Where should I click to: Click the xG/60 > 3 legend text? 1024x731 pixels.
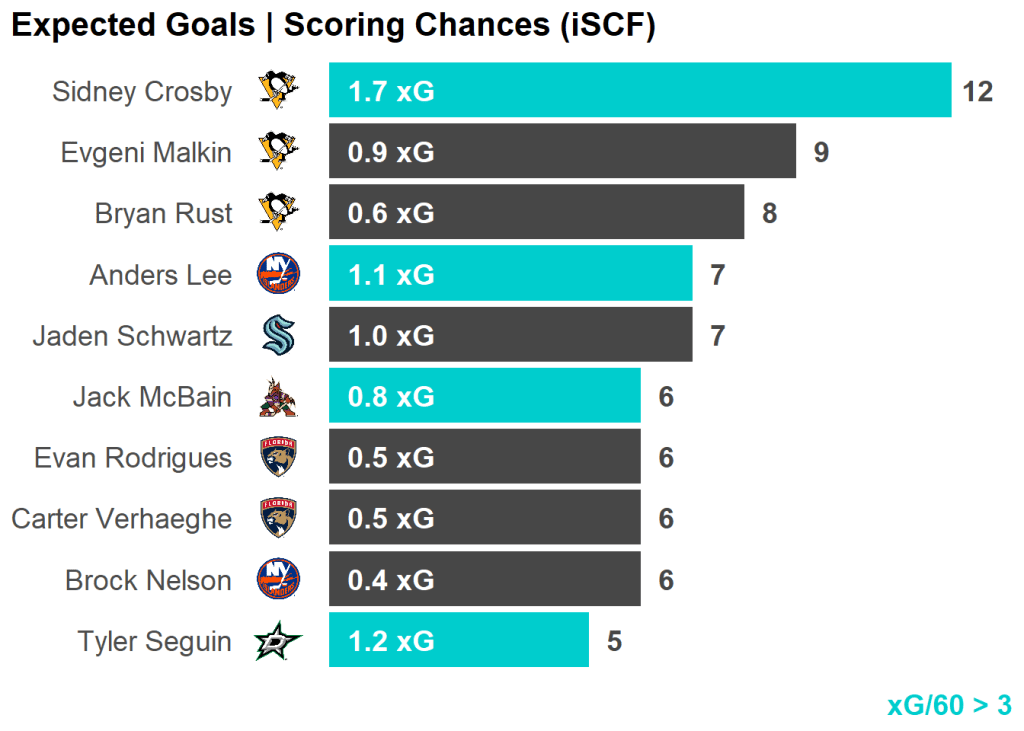click(949, 705)
